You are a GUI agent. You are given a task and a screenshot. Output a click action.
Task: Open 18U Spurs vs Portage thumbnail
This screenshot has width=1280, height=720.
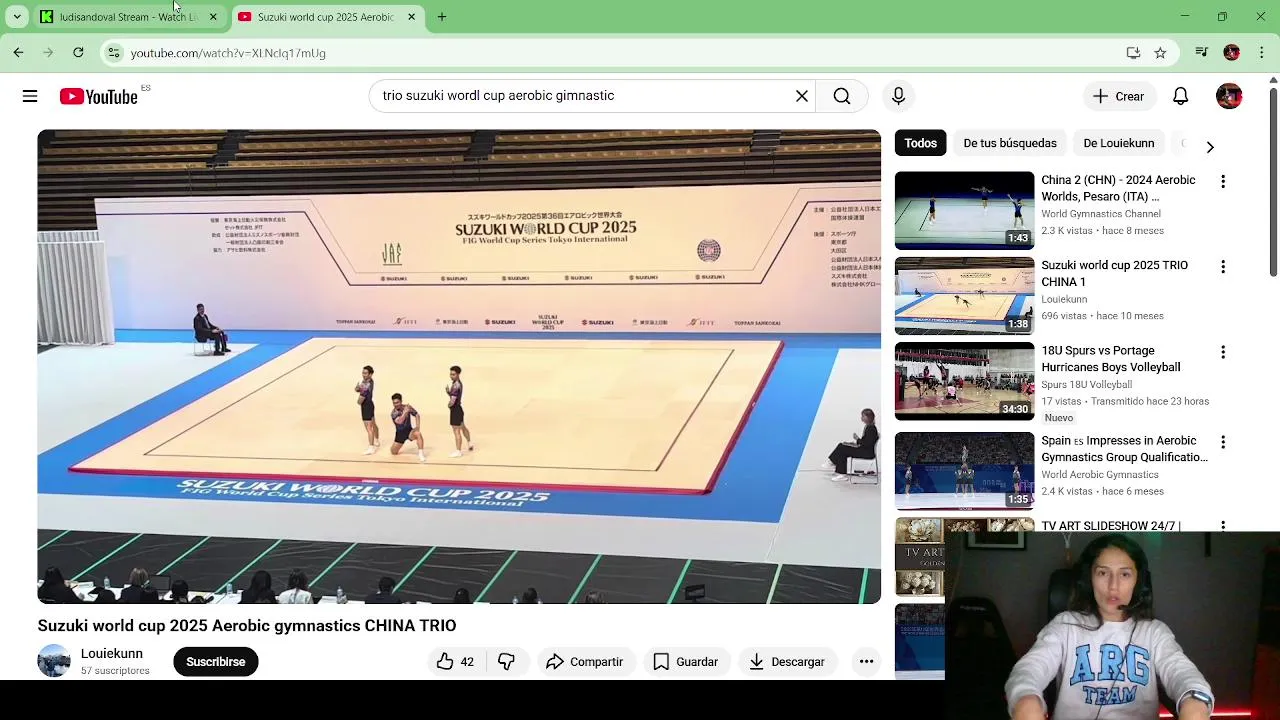[x=964, y=381]
